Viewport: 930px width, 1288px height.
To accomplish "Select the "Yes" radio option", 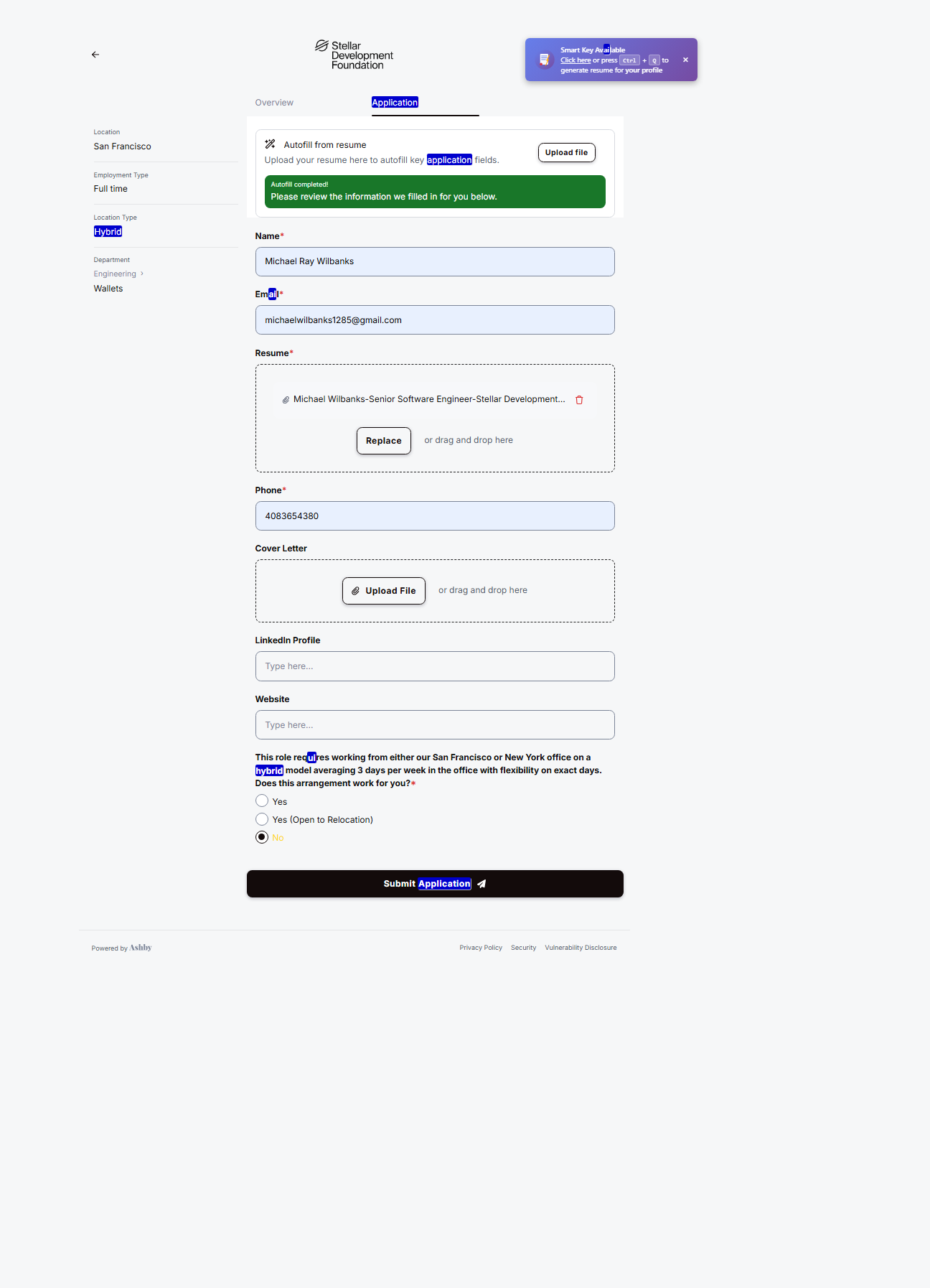I will pos(262,801).
